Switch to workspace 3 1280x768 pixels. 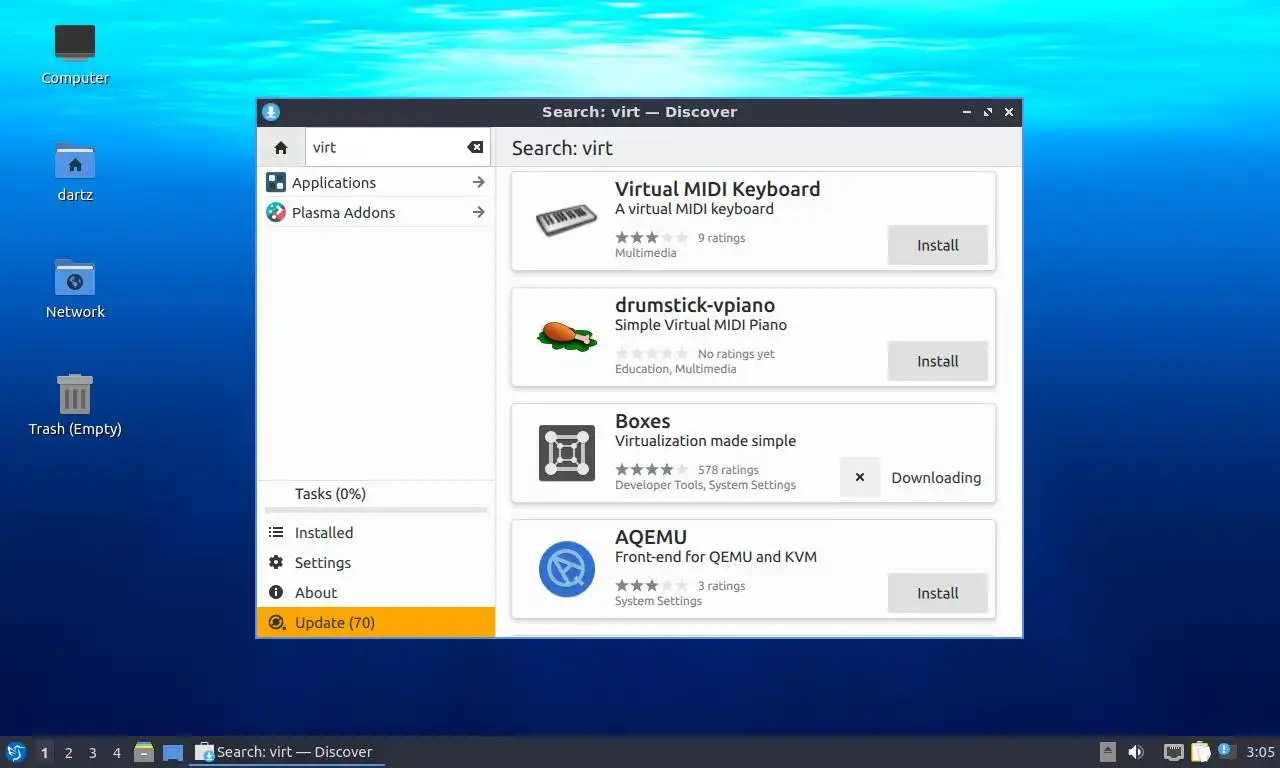pos(92,752)
